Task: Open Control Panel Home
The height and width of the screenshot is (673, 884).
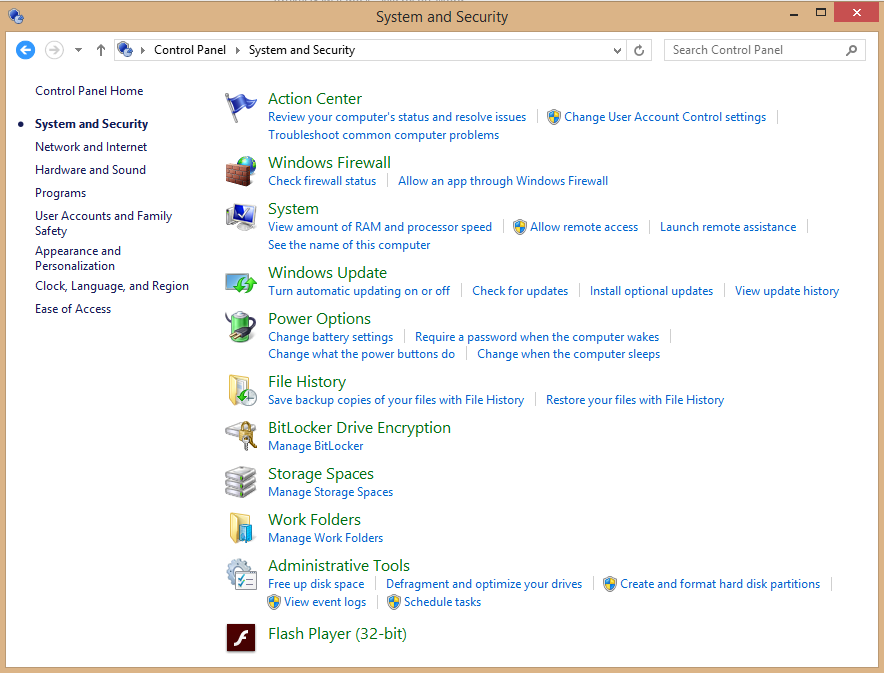Action: (89, 91)
